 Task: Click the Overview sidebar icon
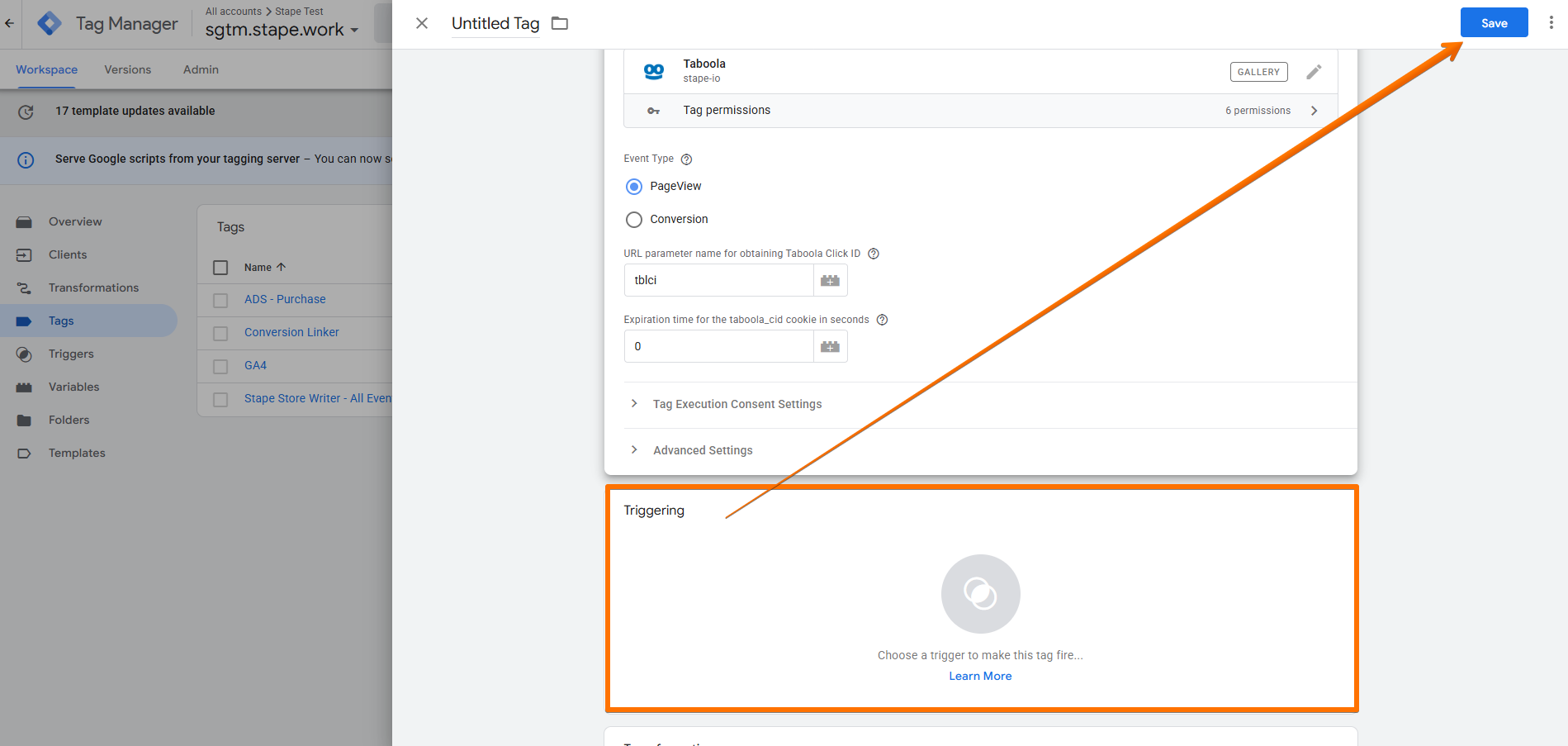pyautogui.click(x=24, y=222)
